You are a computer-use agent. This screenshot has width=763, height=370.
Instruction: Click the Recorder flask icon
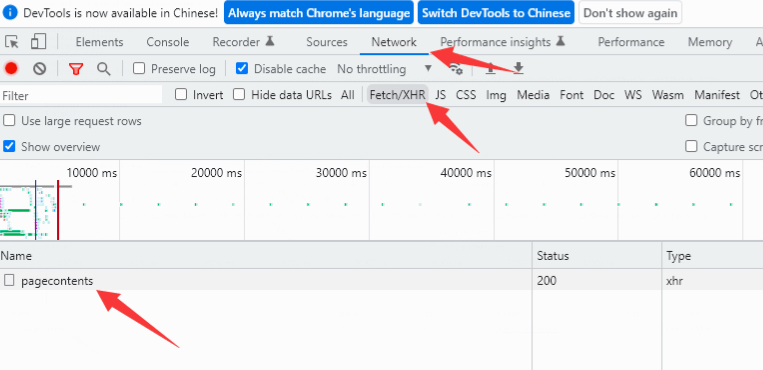[270, 41]
